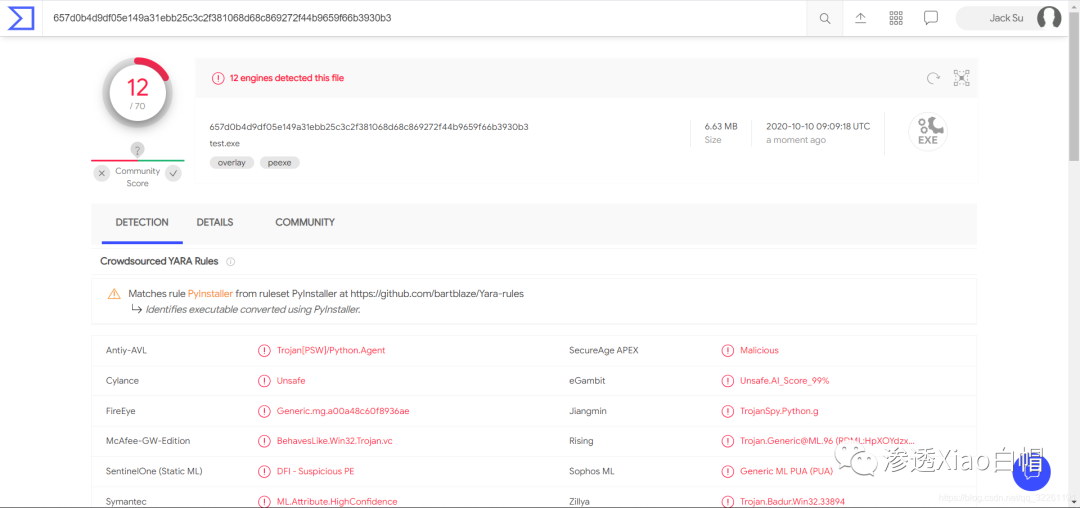
Task: Click Unsafe.AI_Score_99% result
Action: coord(785,381)
